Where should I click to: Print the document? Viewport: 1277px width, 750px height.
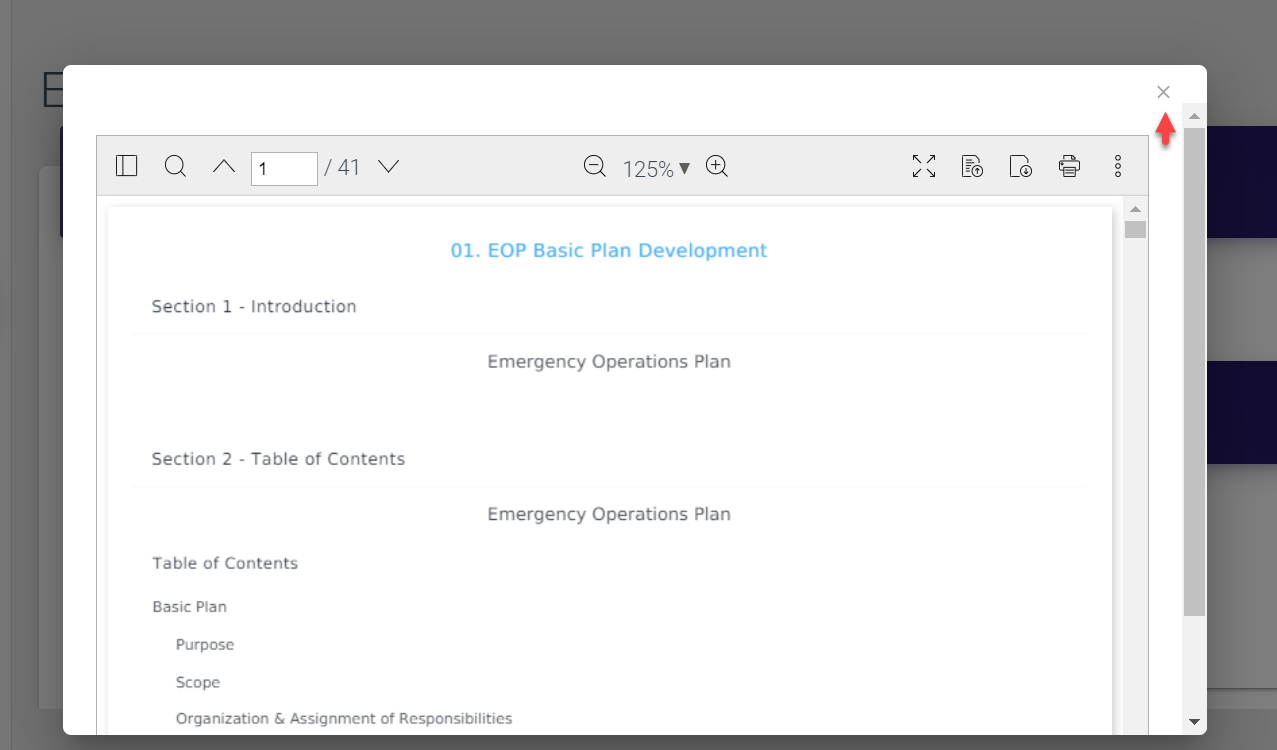[x=1069, y=167]
